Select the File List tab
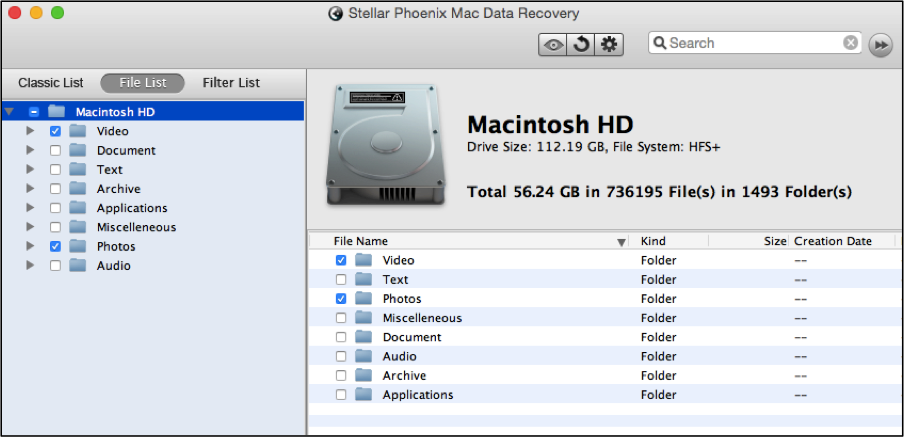Image resolution: width=904 pixels, height=437 pixels. pos(142,83)
